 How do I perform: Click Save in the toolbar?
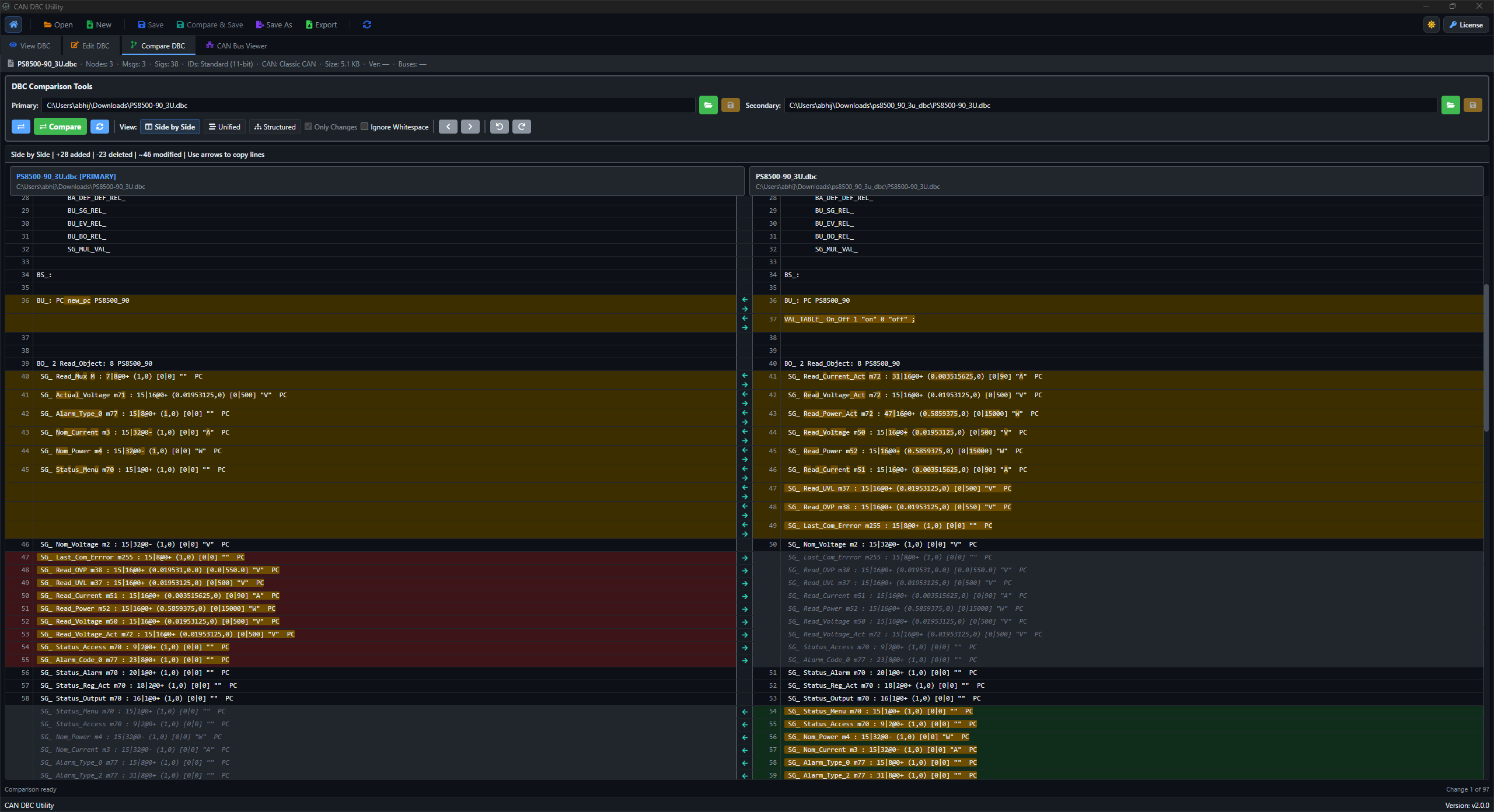[151, 24]
